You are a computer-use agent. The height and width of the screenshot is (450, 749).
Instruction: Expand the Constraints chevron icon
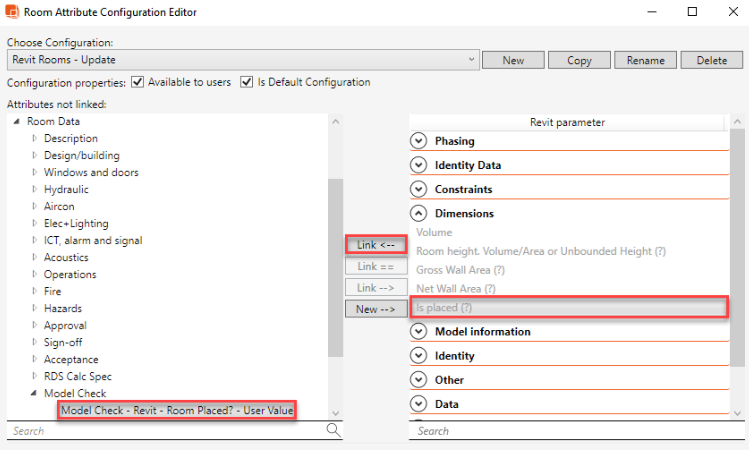click(419, 189)
